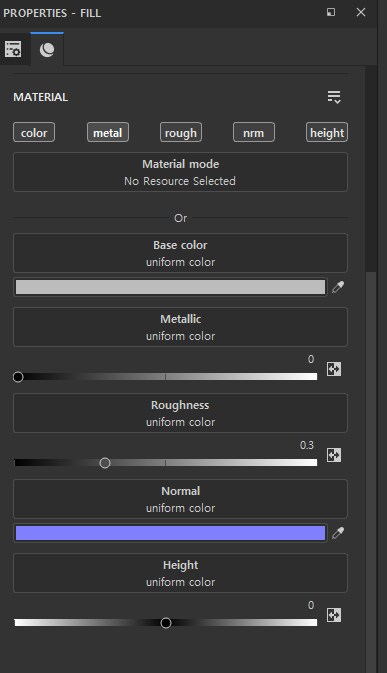Open the Normal uniform color selector
The height and width of the screenshot is (673, 387).
[180, 499]
